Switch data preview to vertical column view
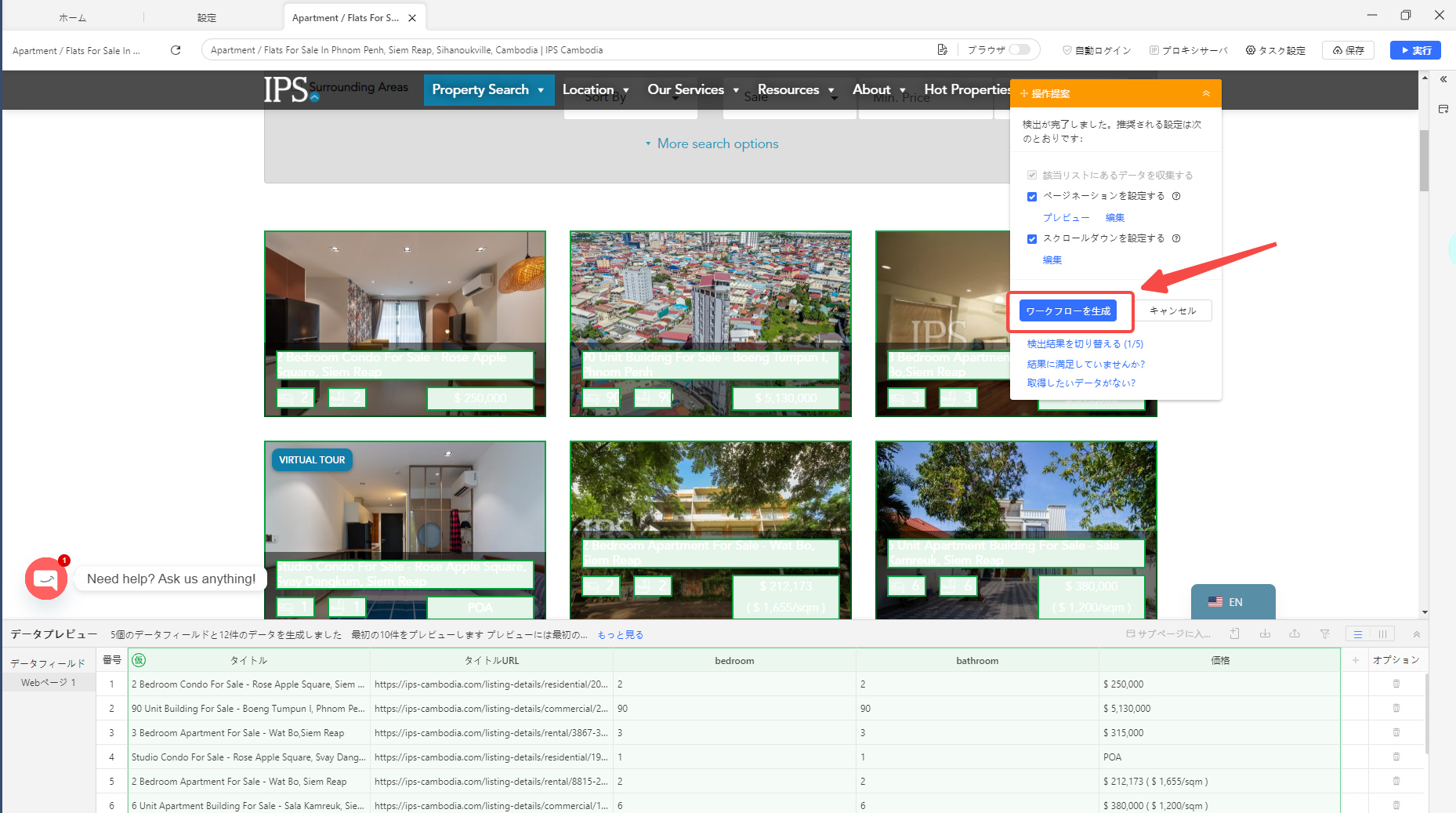The height and width of the screenshot is (813, 1456). (1382, 634)
